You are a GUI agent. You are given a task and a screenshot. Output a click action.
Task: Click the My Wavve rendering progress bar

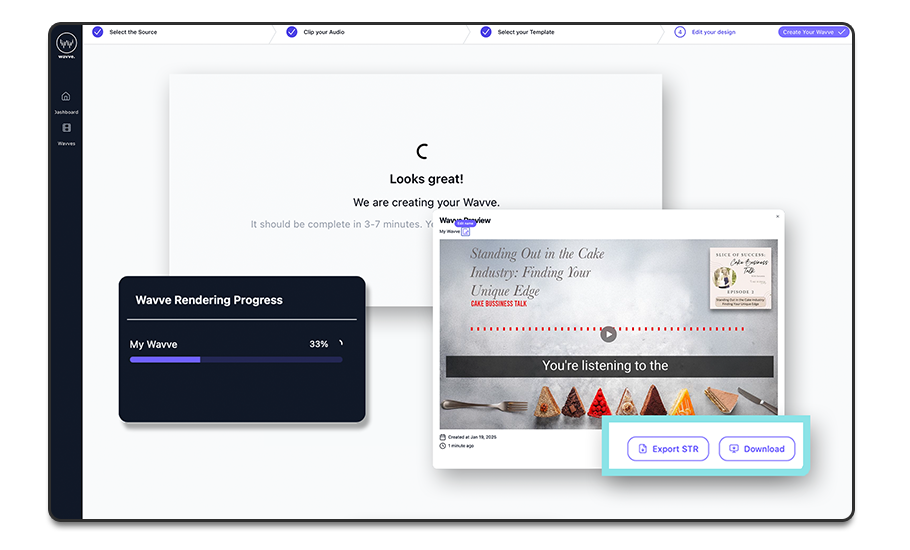tap(236, 359)
